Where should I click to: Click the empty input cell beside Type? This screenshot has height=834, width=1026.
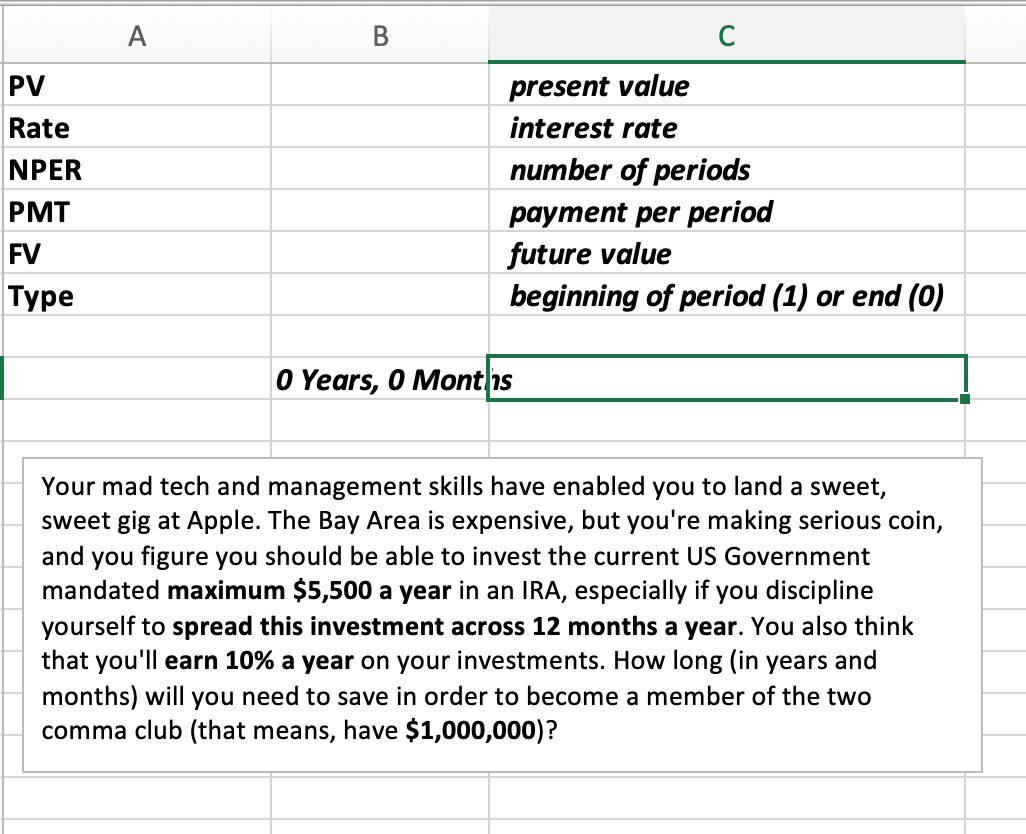[379, 296]
